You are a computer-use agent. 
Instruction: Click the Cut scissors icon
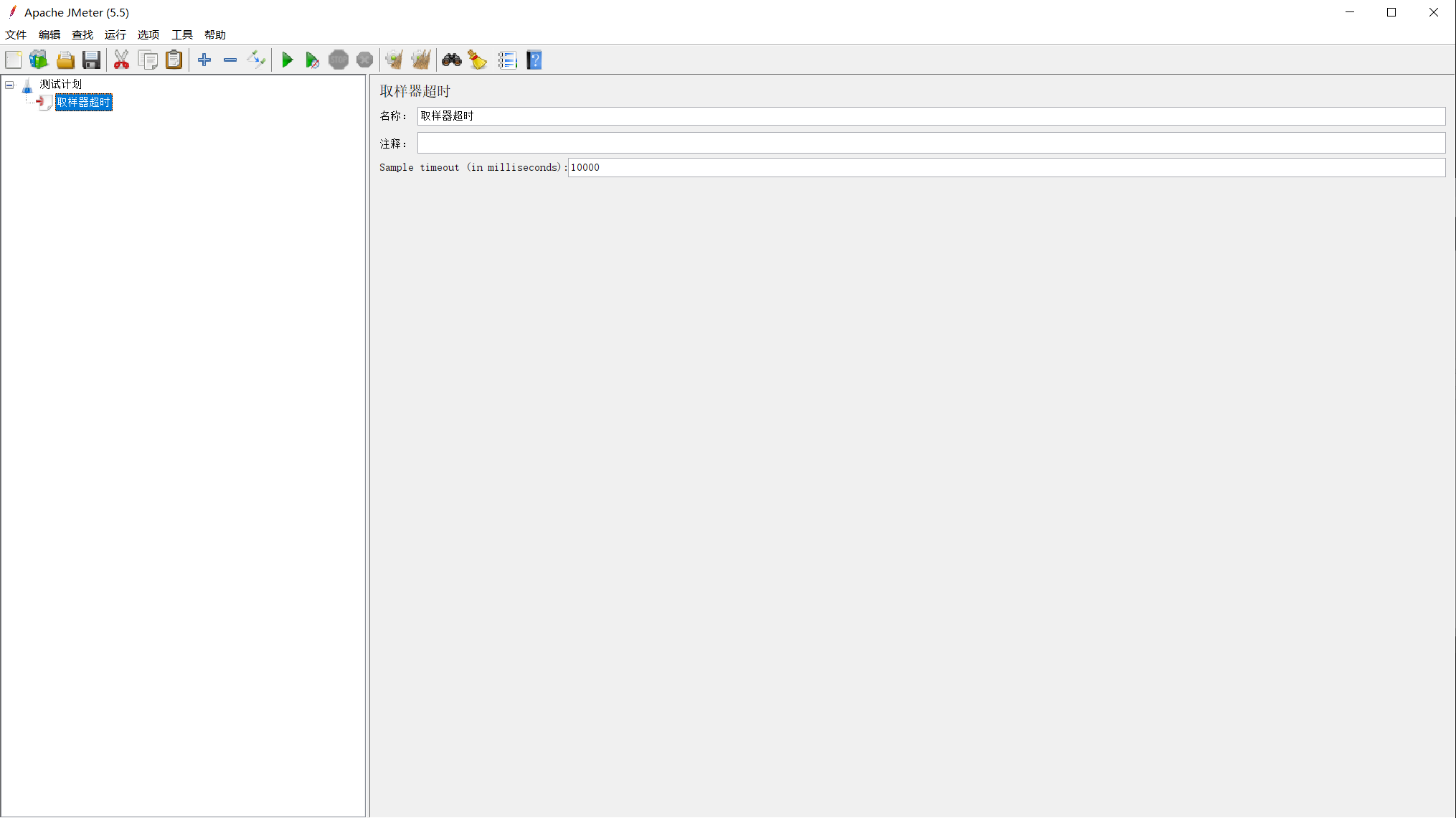[121, 60]
